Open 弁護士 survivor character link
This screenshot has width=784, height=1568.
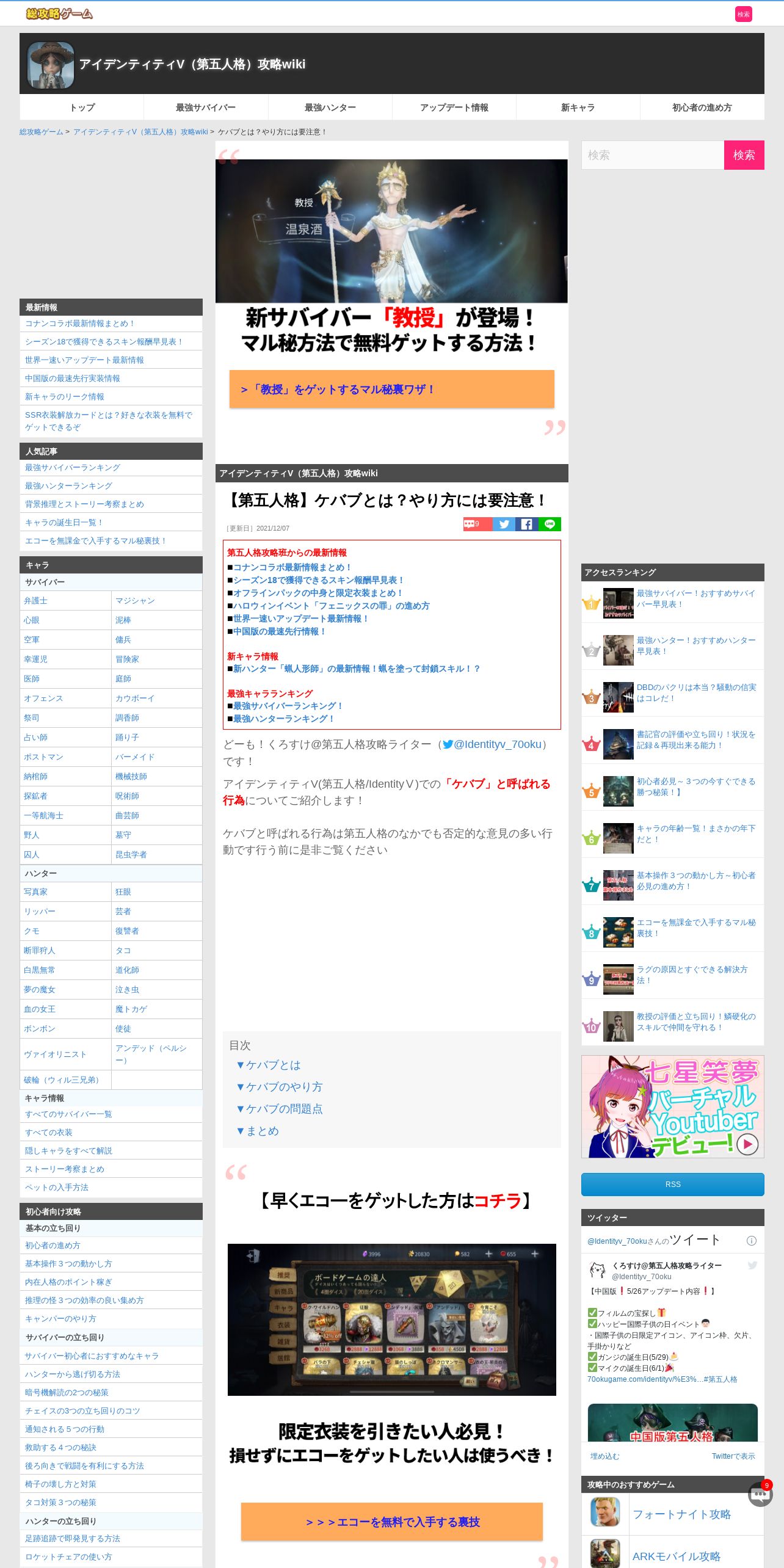[x=35, y=601]
